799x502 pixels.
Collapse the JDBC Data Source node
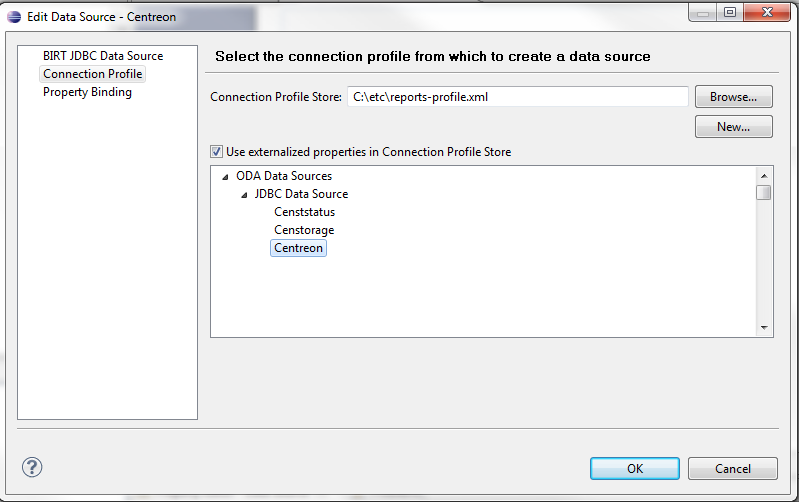click(244, 195)
